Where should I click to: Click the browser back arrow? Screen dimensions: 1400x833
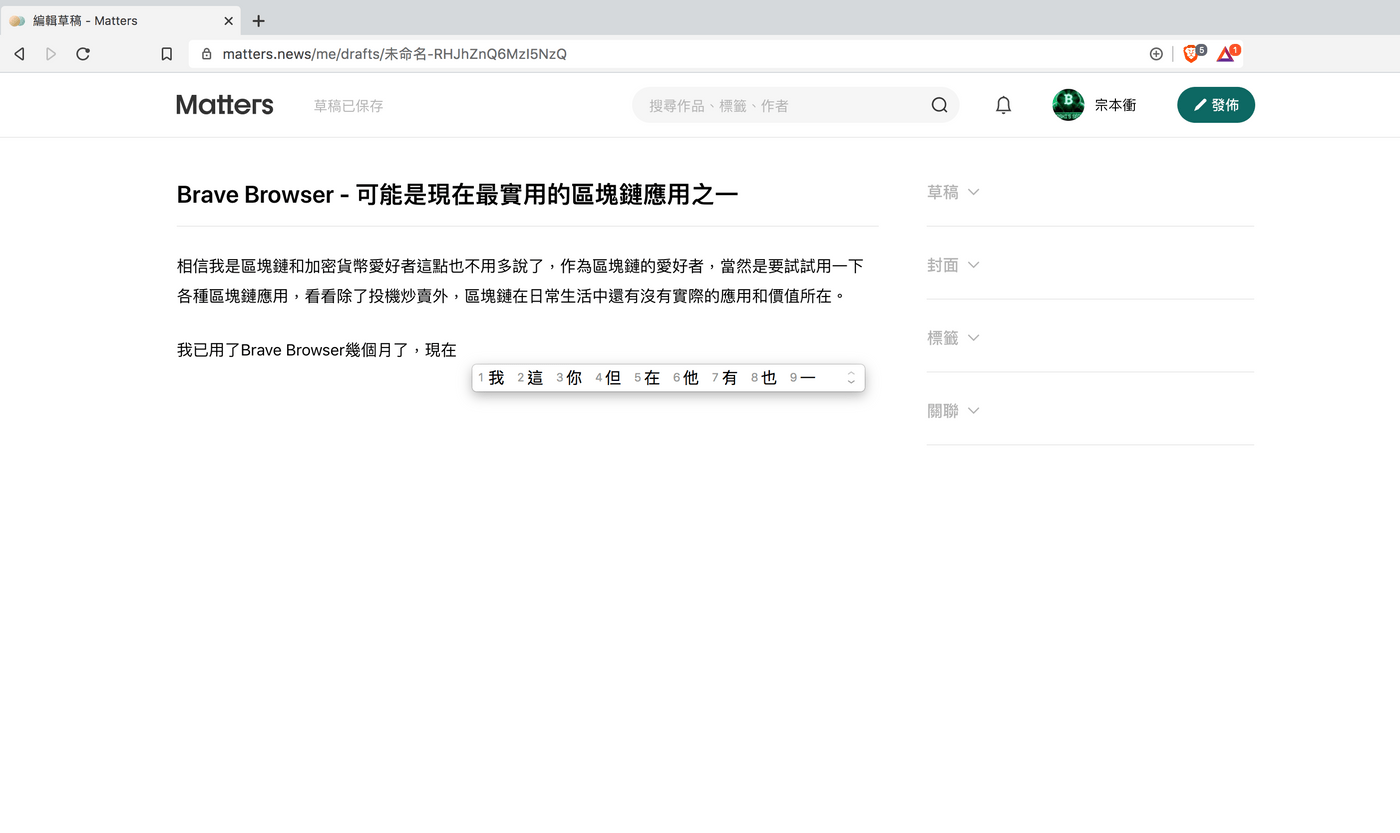click(x=19, y=54)
